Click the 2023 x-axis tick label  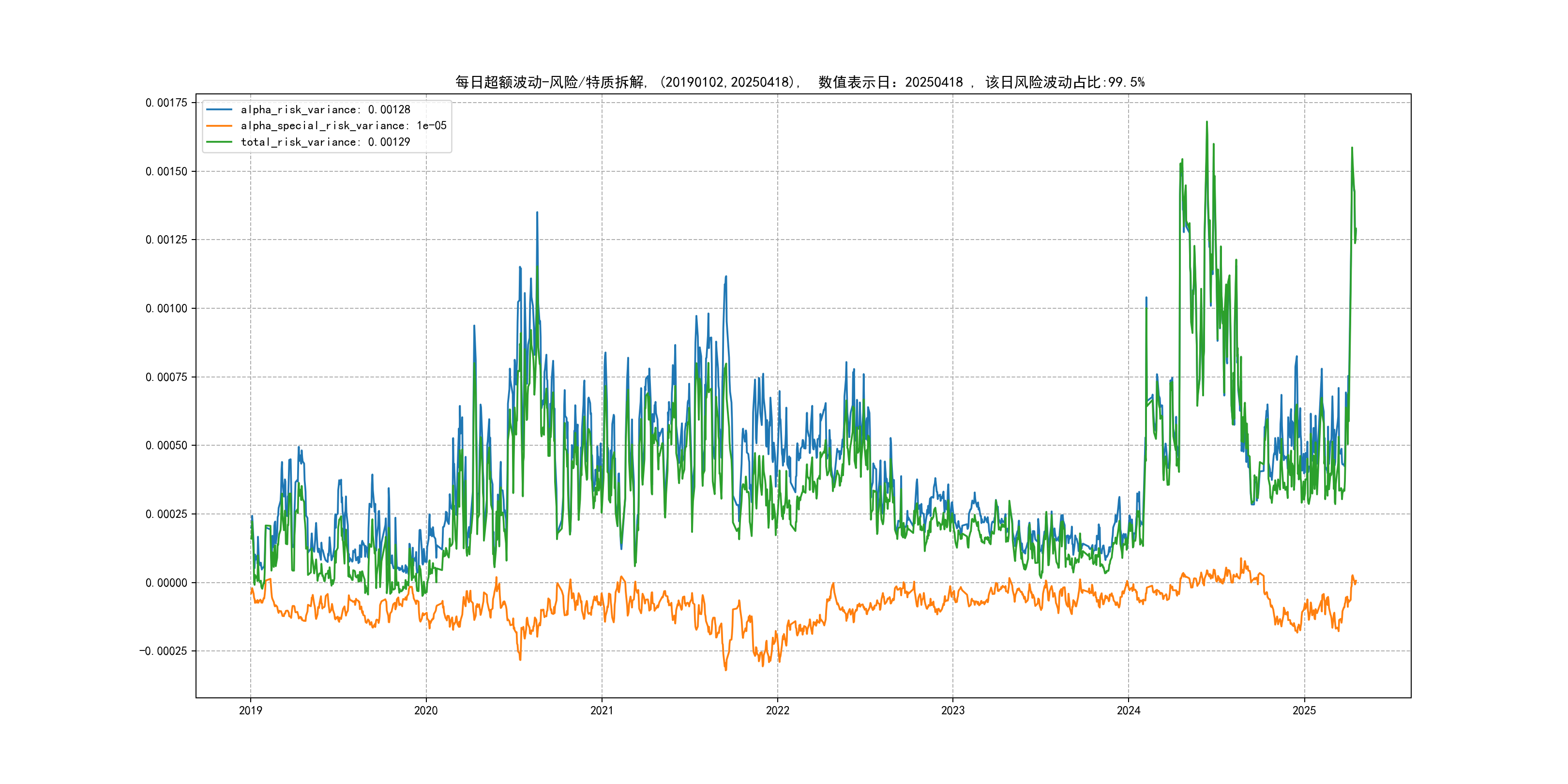[x=952, y=710]
